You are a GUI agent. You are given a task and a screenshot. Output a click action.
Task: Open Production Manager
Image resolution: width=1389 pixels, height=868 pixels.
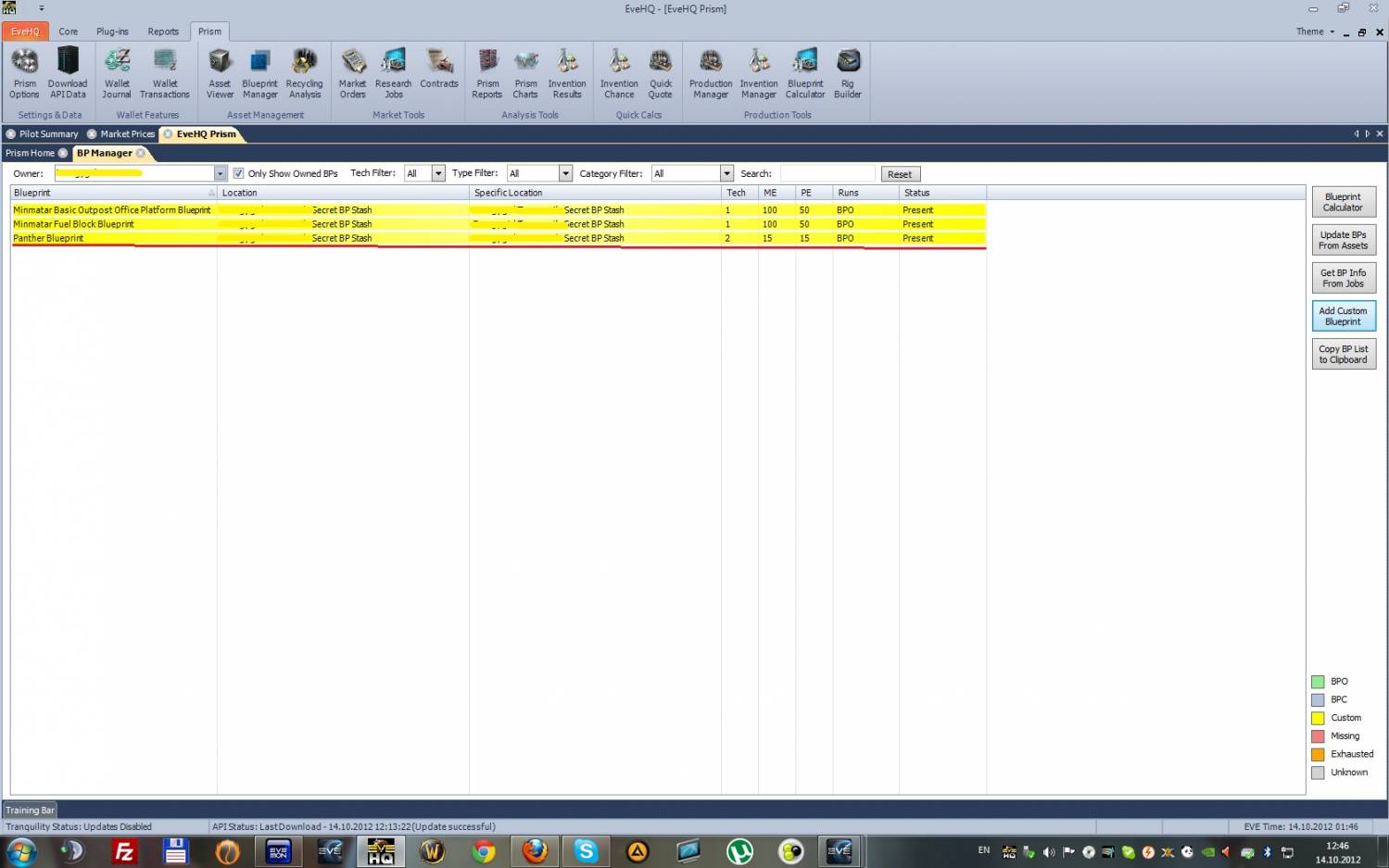pyautogui.click(x=711, y=73)
